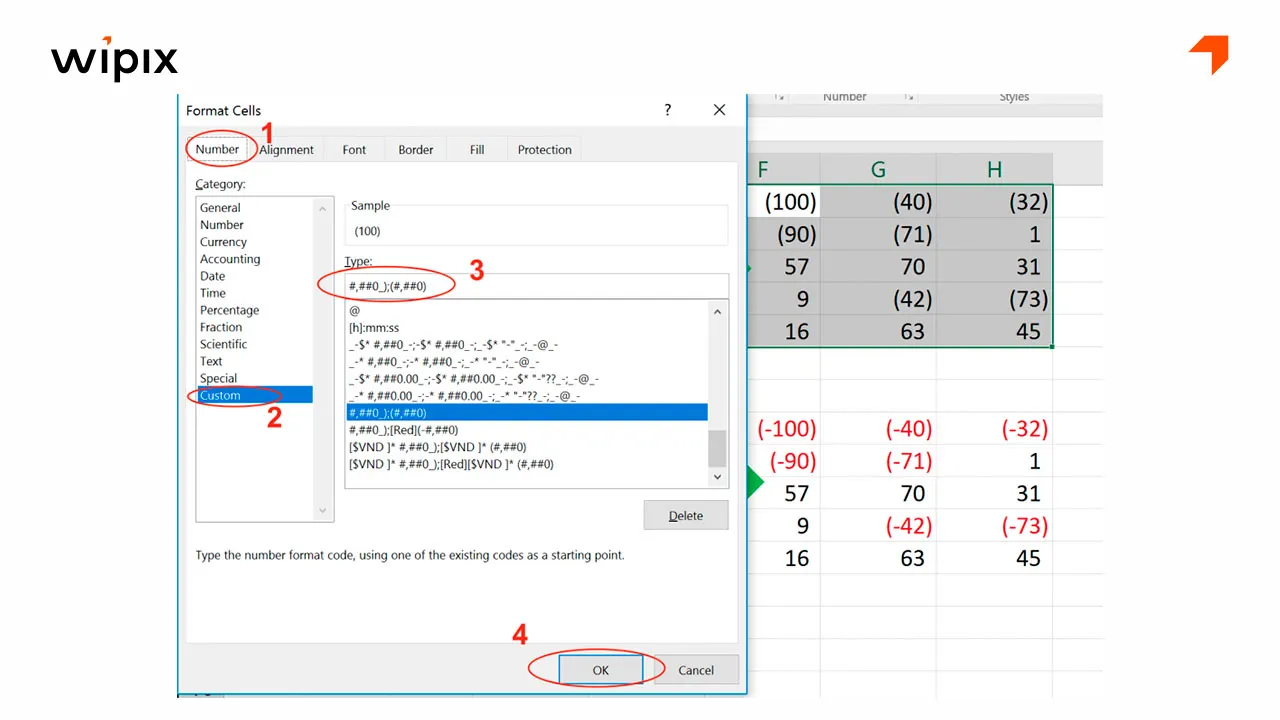Click the wipix logo
The width and height of the screenshot is (1280, 720).
(113, 60)
